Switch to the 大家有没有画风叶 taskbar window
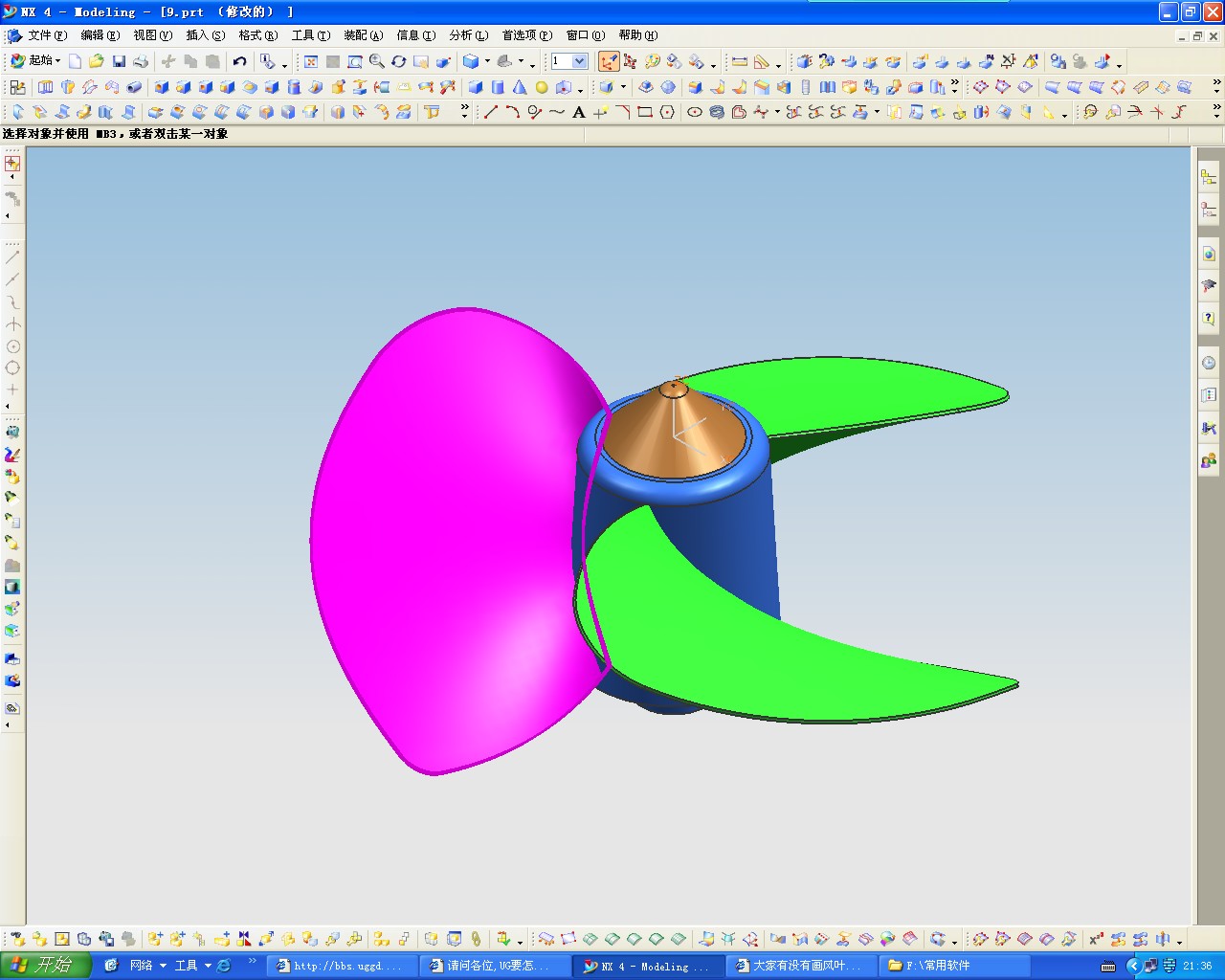1225x980 pixels. (x=802, y=966)
